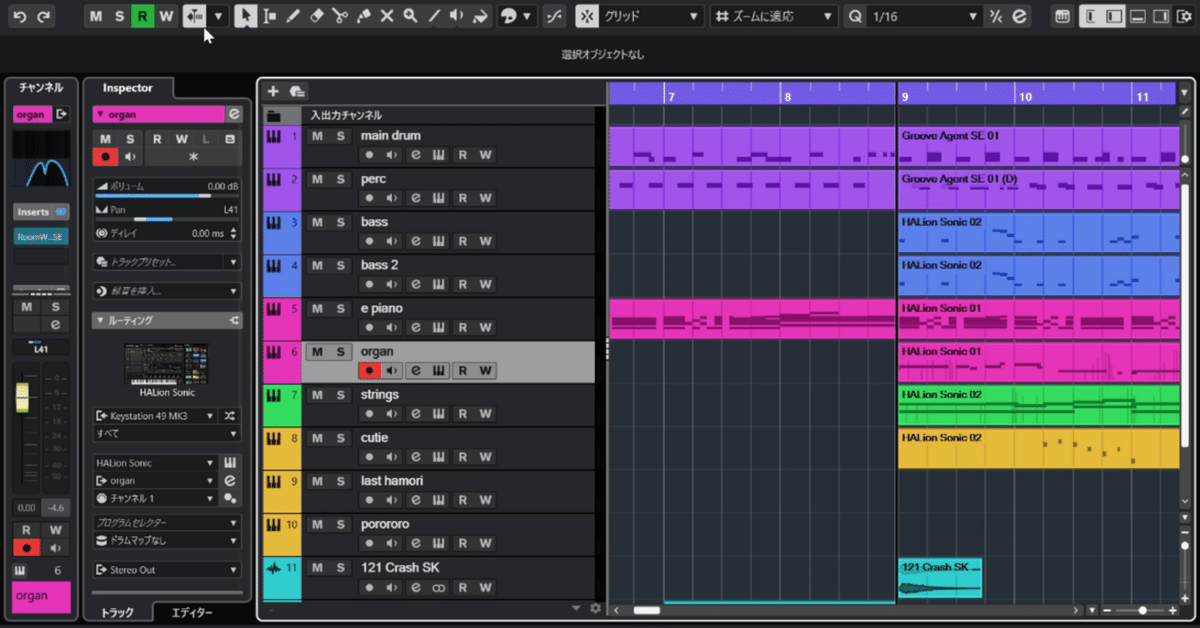The image size is (1200, 628).
Task: Open the チャンネル 1 channel dropdown
Action: 156,498
